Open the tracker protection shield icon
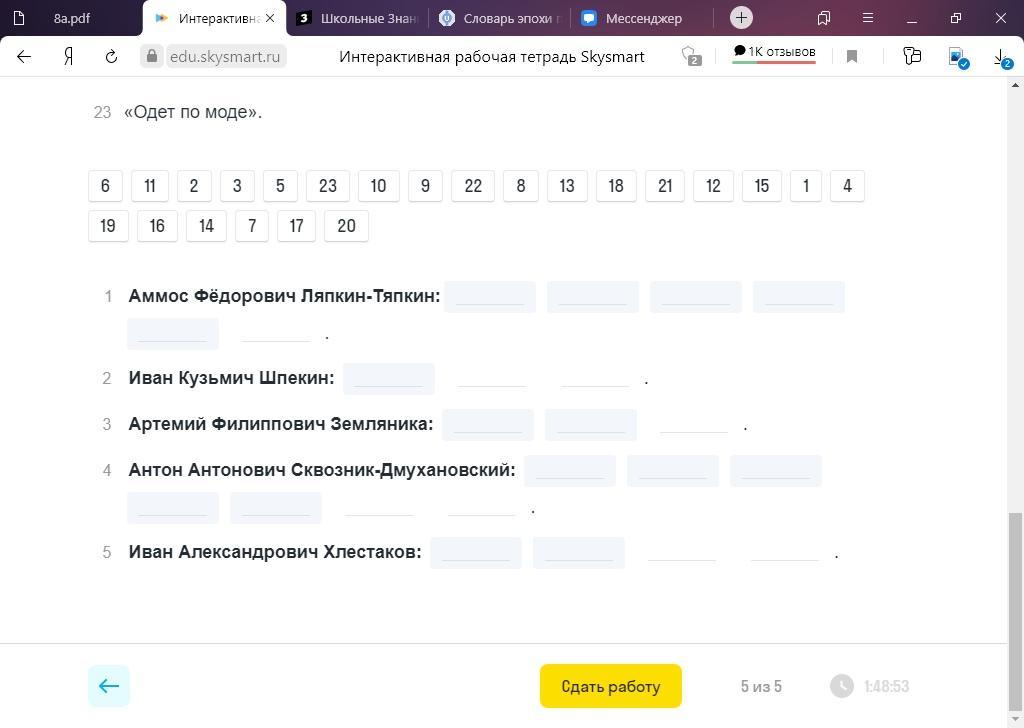1024x728 pixels. (690, 57)
